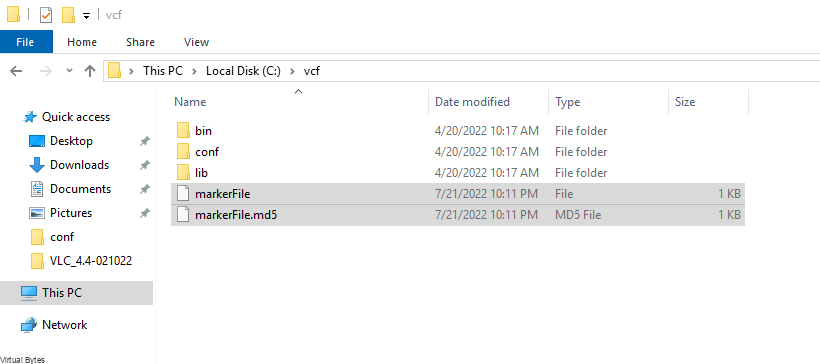Expand the chevron after Local Disk (C:)
The height and width of the screenshot is (364, 820).
[x=292, y=71]
